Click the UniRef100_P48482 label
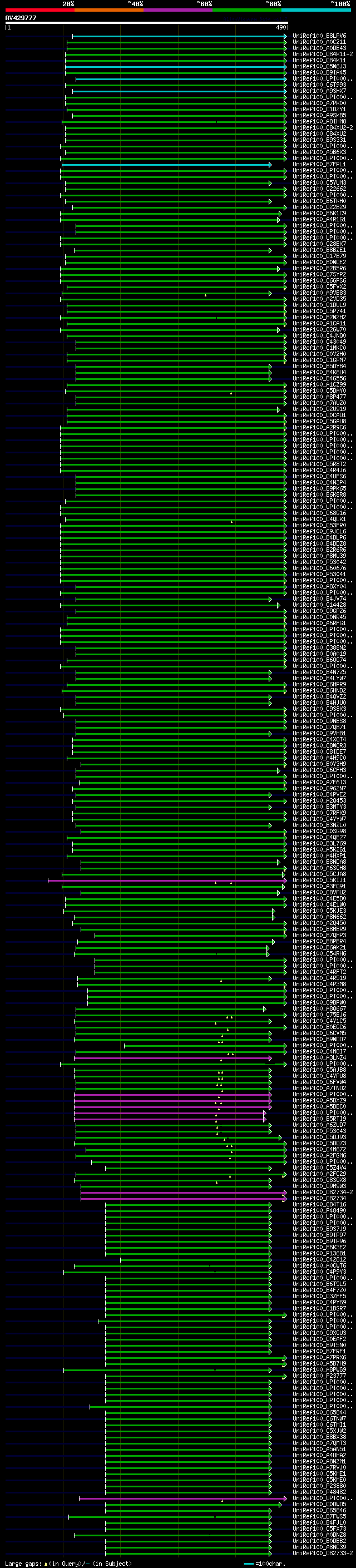Image resolution: width=356 pixels, height=1568 pixels. [319, 1492]
